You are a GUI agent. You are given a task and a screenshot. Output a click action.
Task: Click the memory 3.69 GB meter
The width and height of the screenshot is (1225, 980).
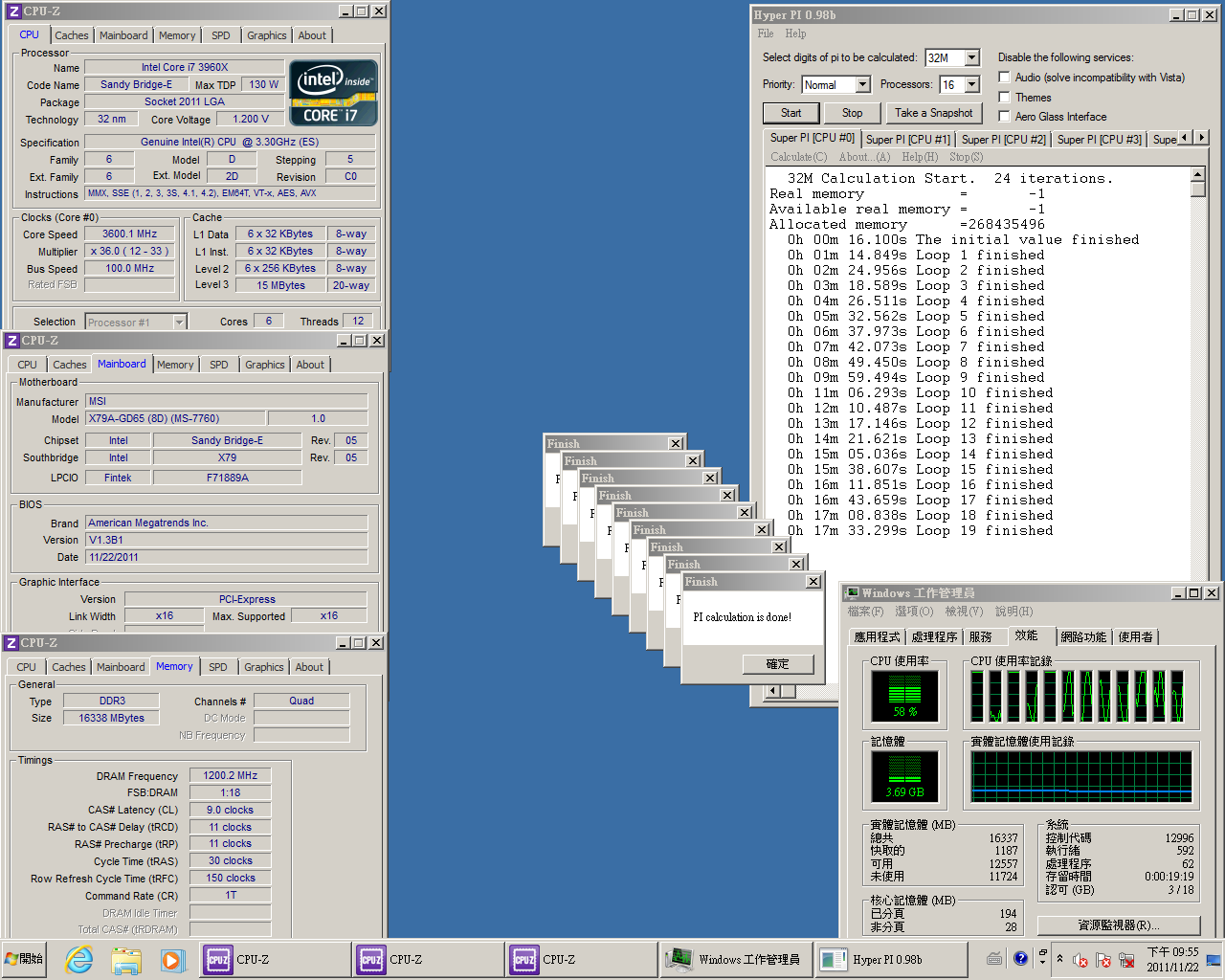tap(904, 776)
